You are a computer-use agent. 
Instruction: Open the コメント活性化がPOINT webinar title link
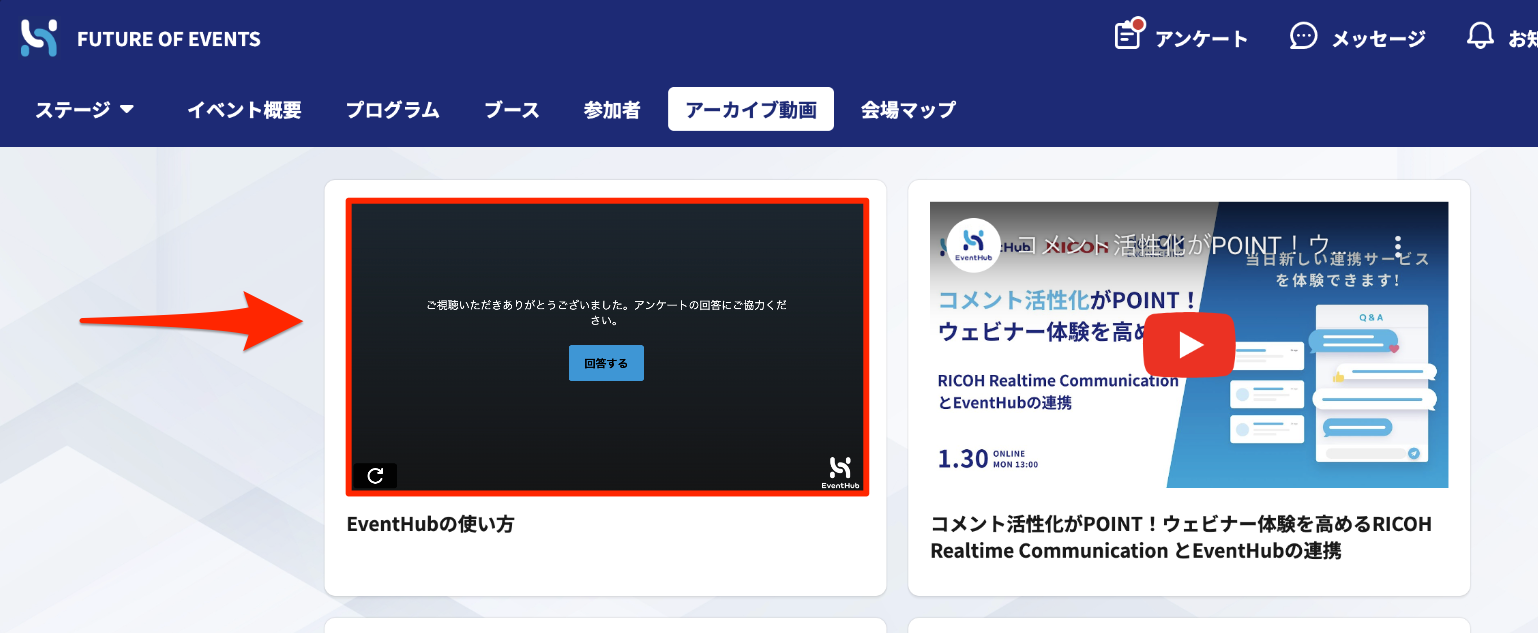pos(1181,537)
